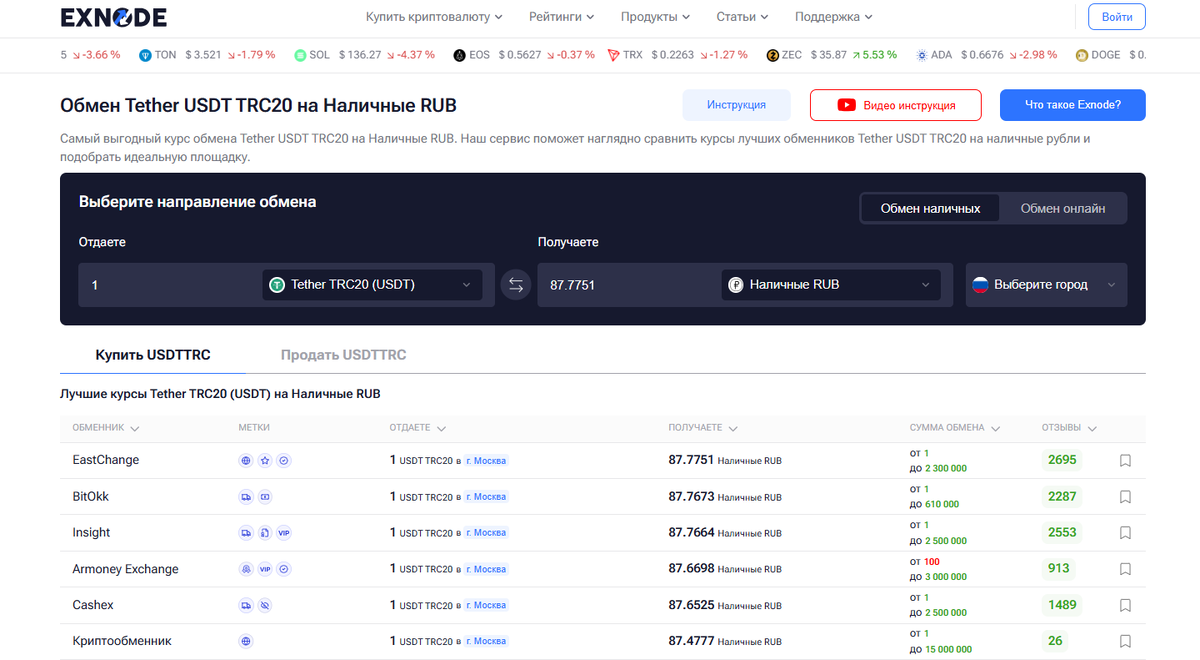Click the globe tag icon for Криптообменник
Image resolution: width=1200 pixels, height=660 pixels.
(246, 641)
